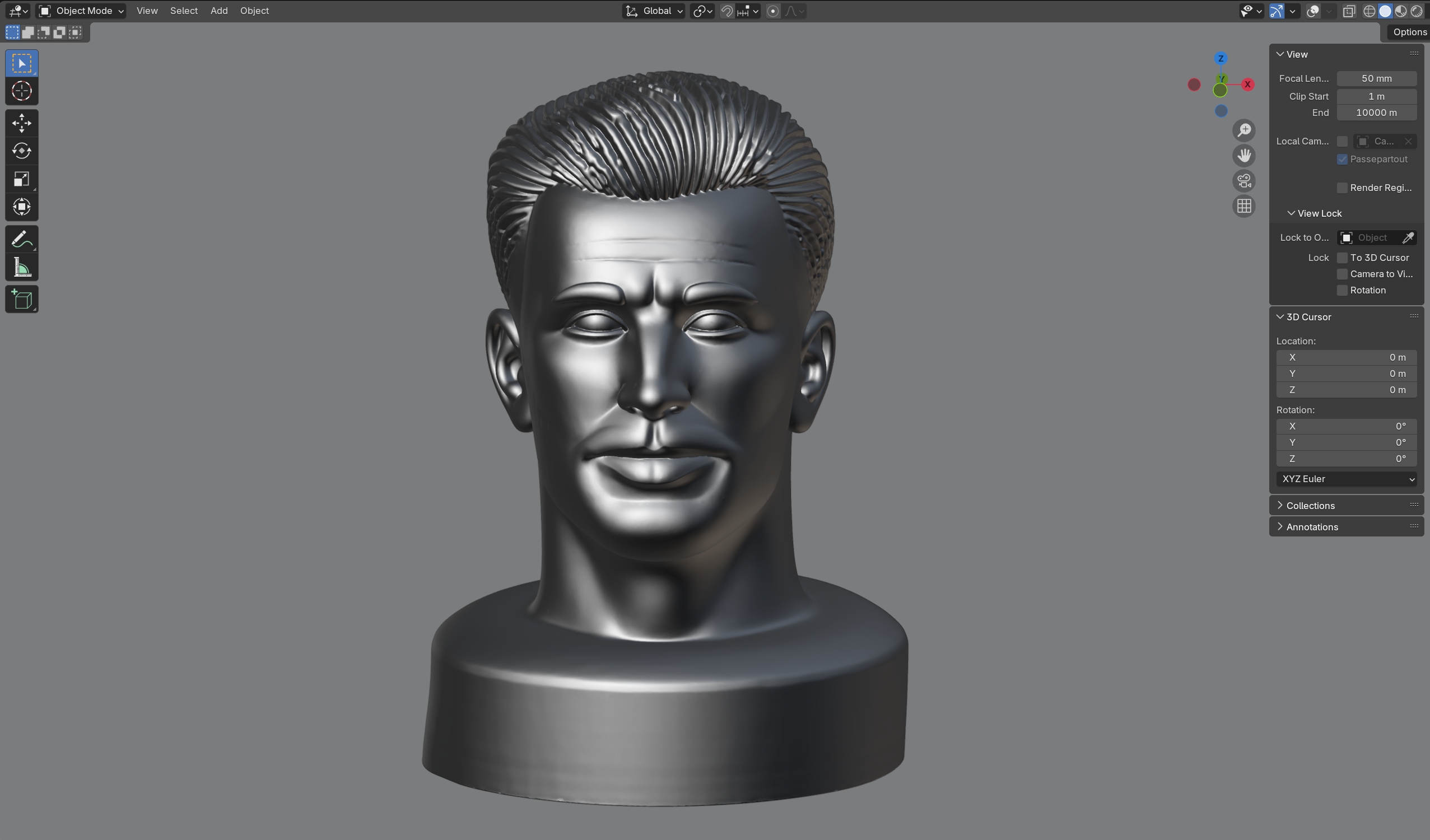Select the Cursor tool in toolbar
This screenshot has height=840, width=1430.
[21, 91]
